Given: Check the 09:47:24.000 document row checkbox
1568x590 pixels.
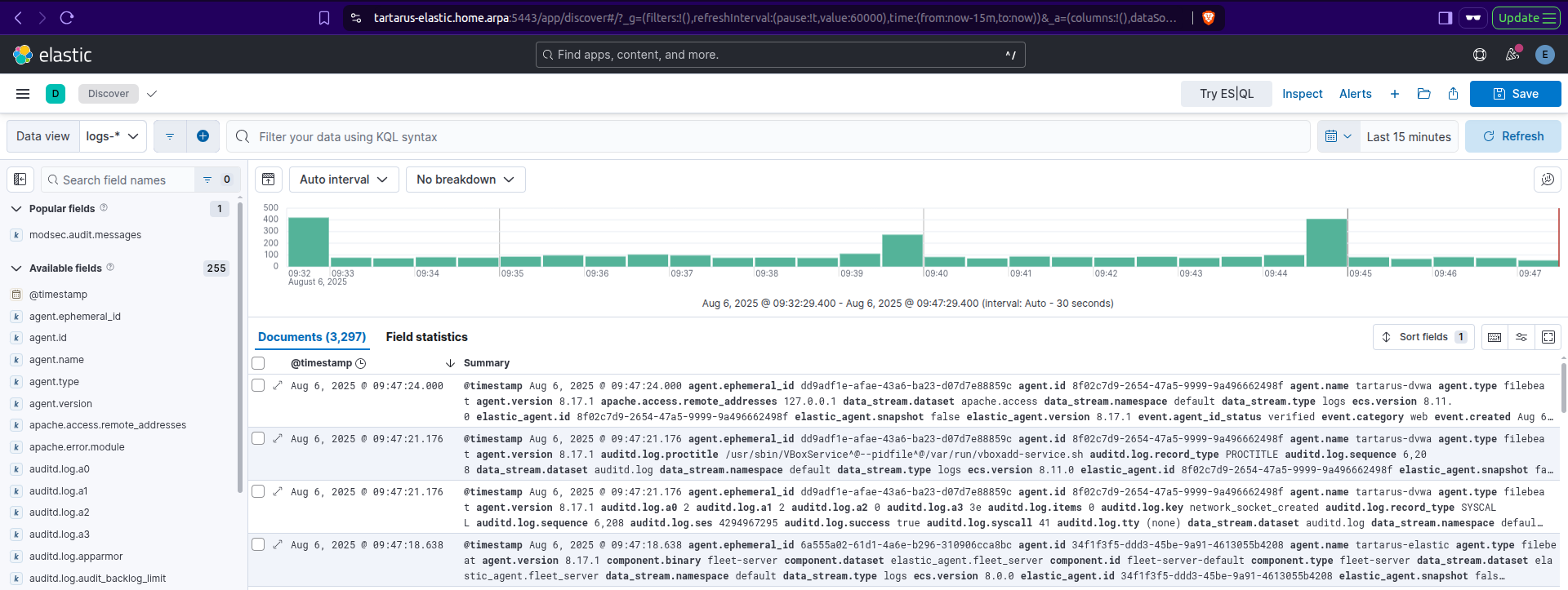Looking at the screenshot, I should click(259, 386).
